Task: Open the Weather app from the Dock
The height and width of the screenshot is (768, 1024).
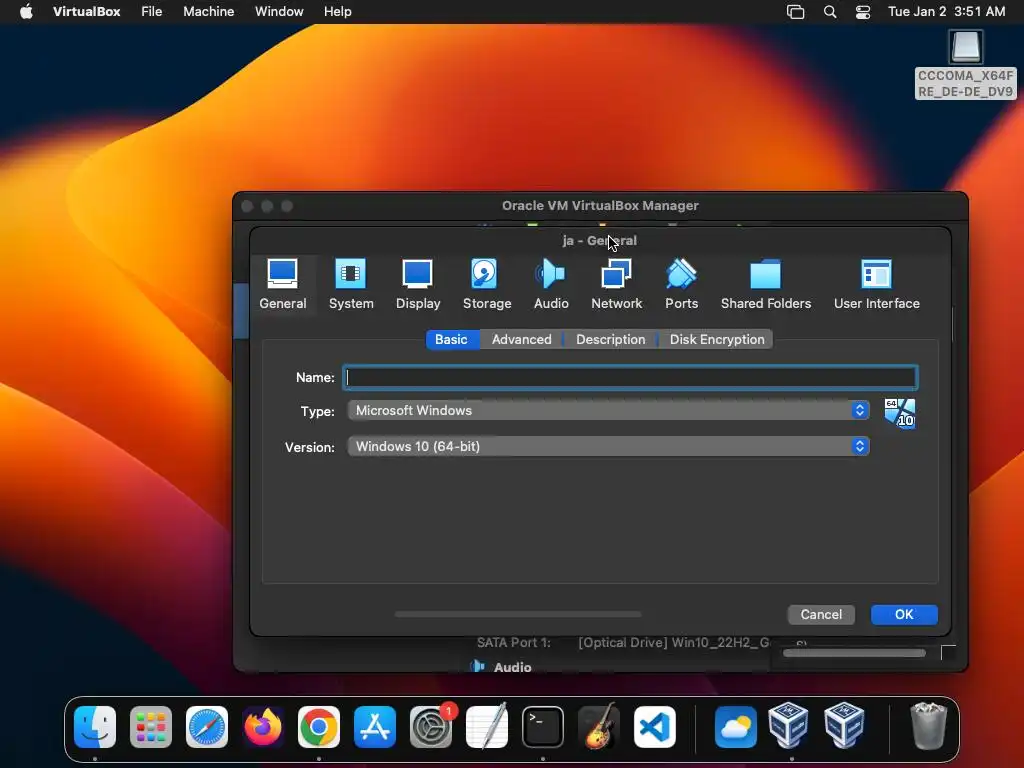Action: tap(735, 727)
